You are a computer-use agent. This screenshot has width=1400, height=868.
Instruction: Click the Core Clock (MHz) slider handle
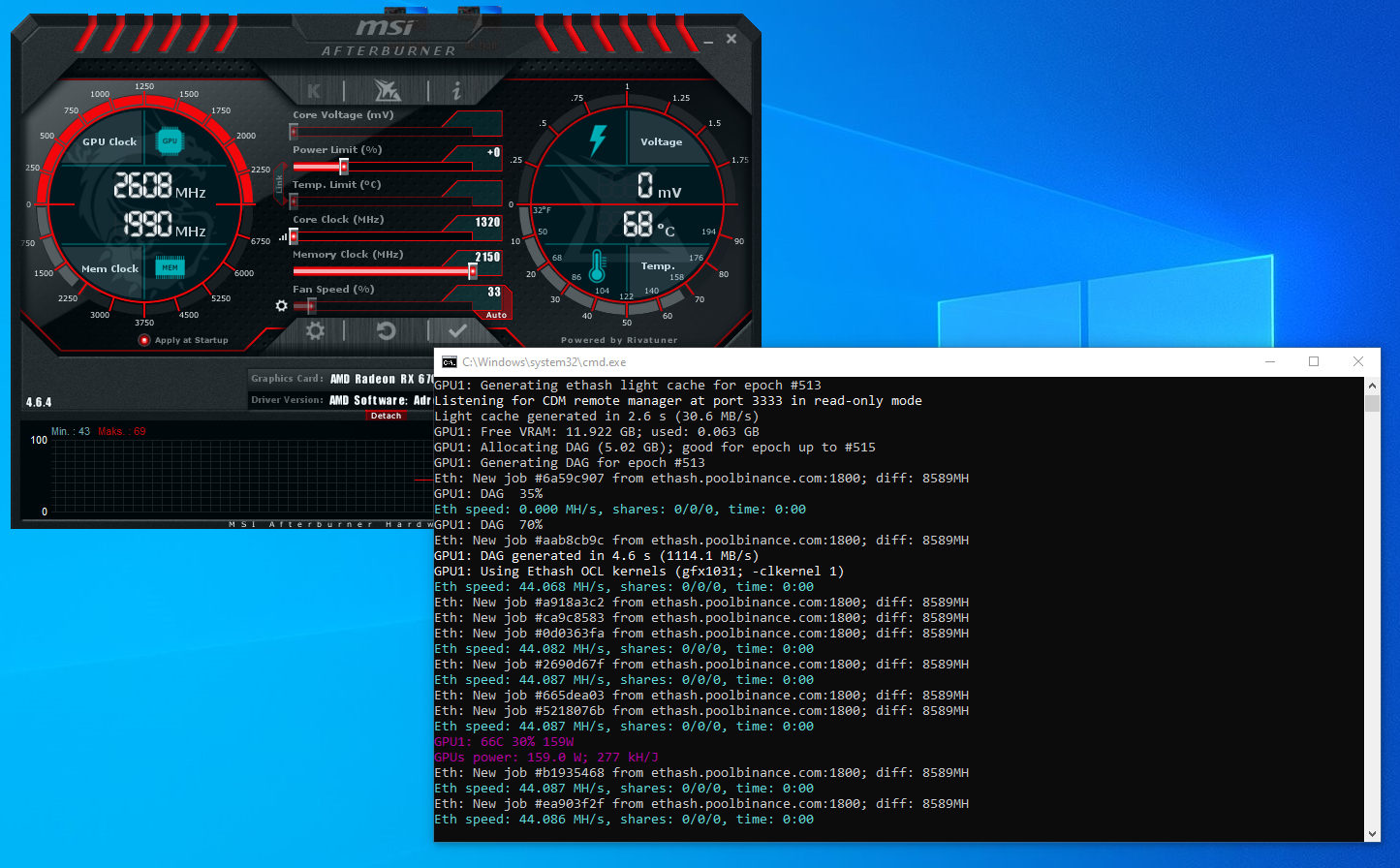[x=294, y=236]
